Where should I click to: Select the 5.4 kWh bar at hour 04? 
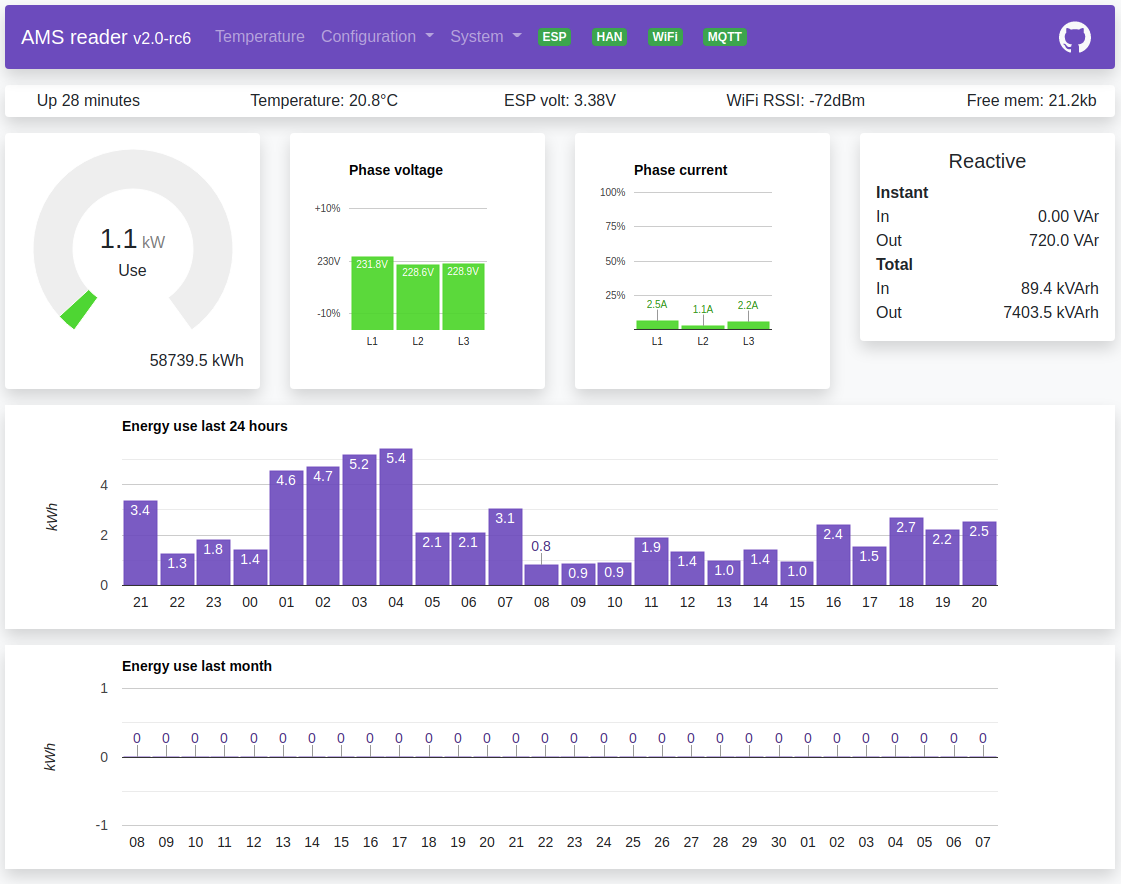coord(396,520)
